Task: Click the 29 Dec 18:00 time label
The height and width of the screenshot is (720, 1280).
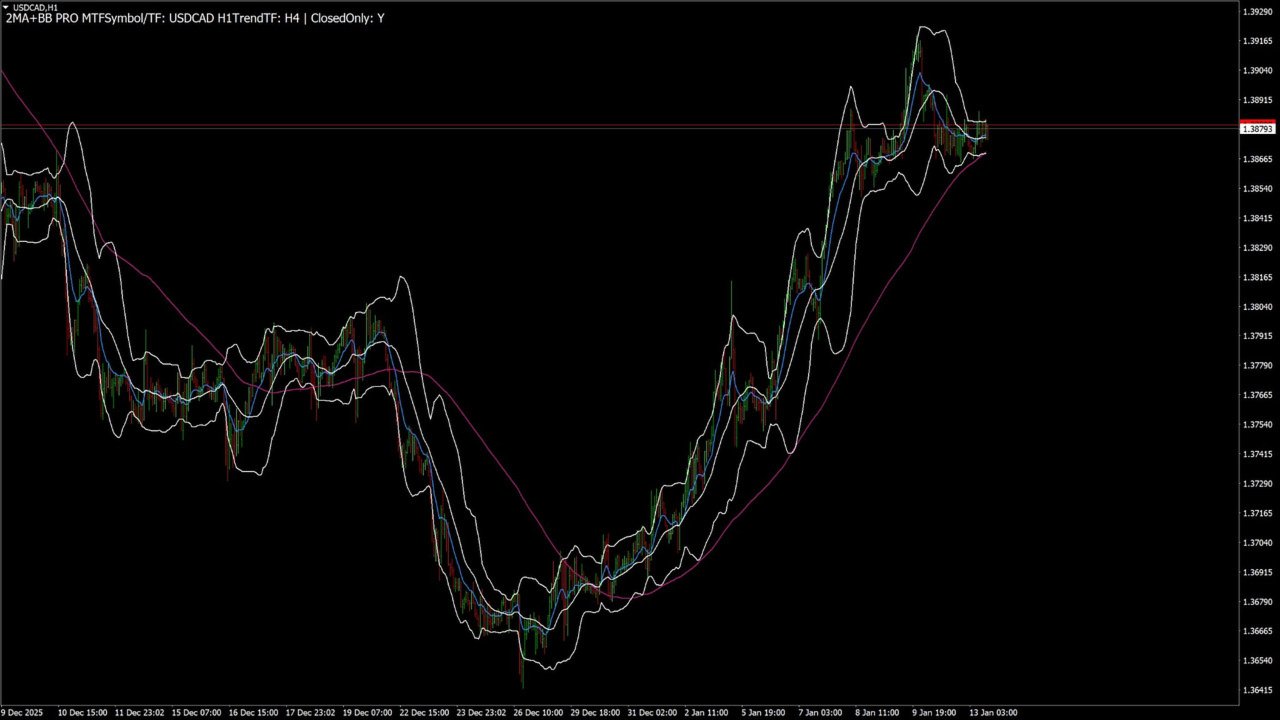Action: pyautogui.click(x=594, y=713)
